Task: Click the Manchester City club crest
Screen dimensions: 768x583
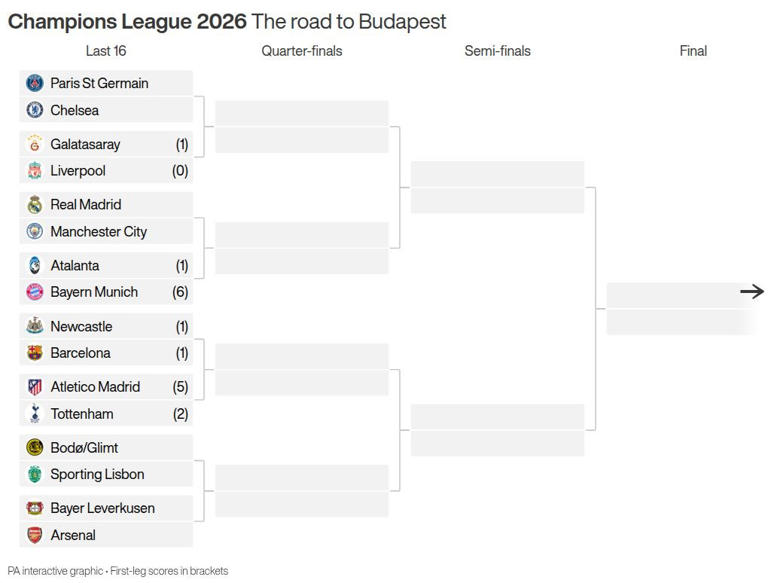Action: pos(35,232)
